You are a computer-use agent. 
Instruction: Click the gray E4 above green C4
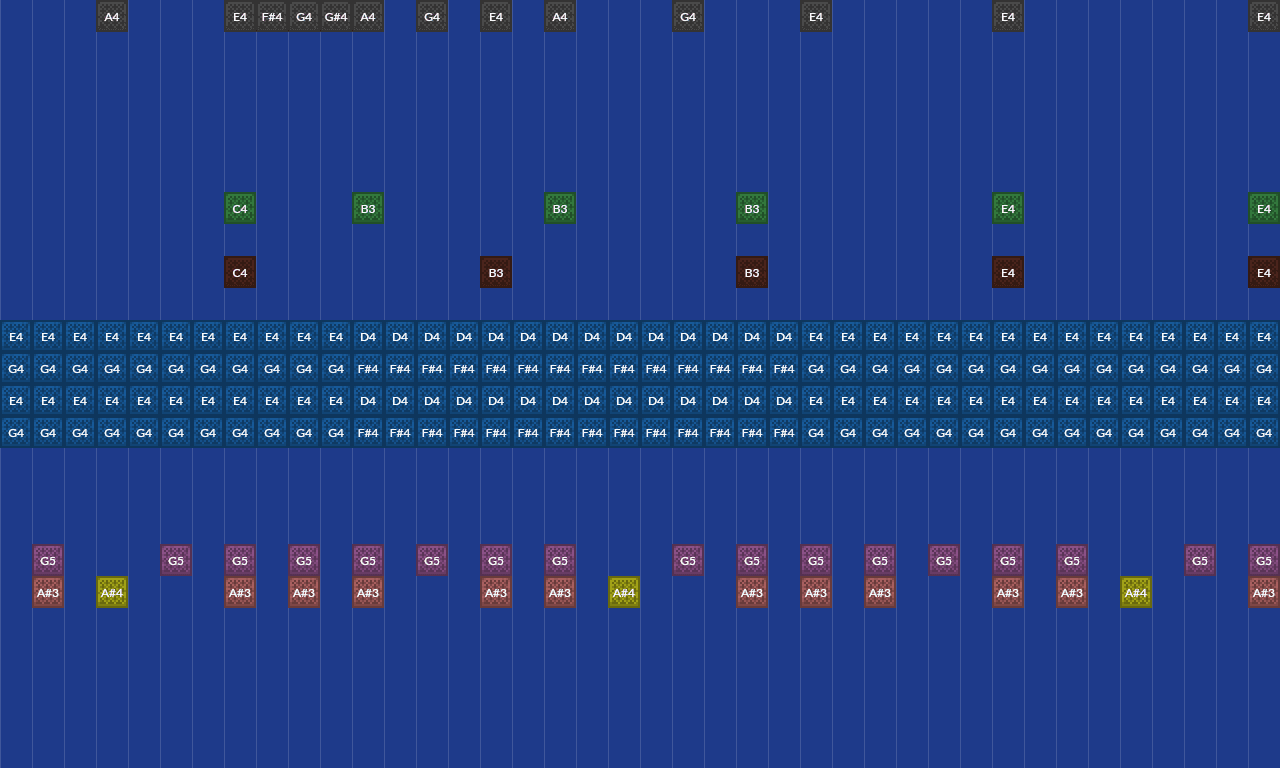coord(240,17)
